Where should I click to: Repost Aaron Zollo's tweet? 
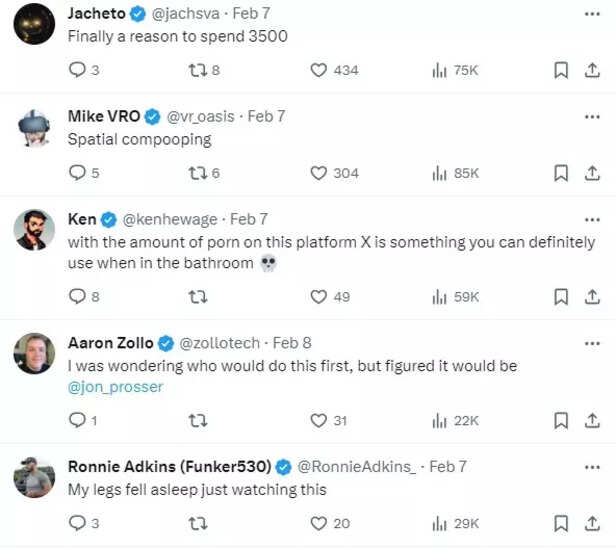[x=197, y=420]
